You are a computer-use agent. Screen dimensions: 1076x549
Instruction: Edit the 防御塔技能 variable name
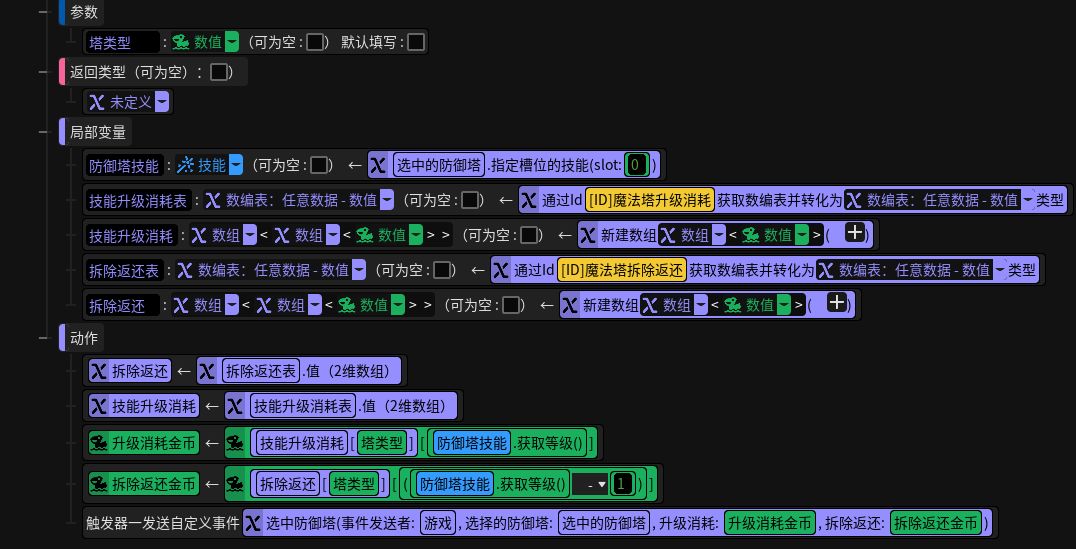pos(124,165)
